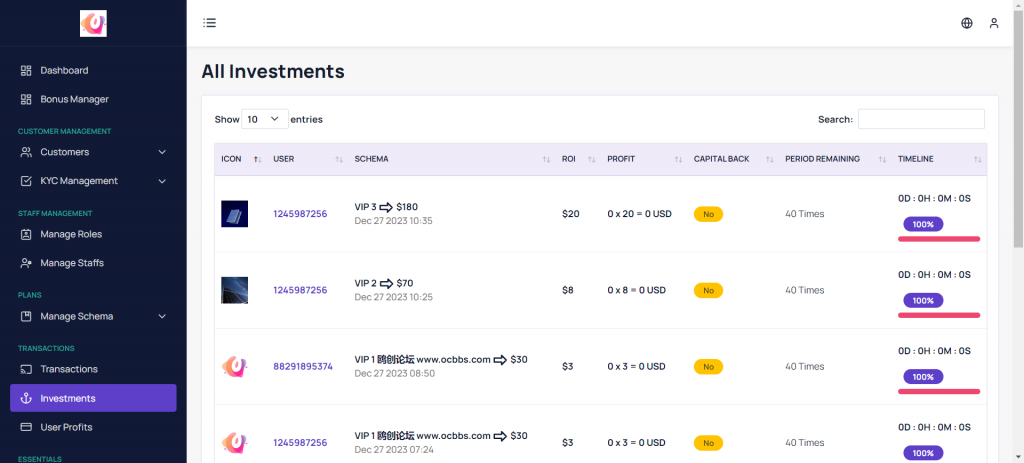Expand the KYC Management submenu chevron

click(x=163, y=181)
